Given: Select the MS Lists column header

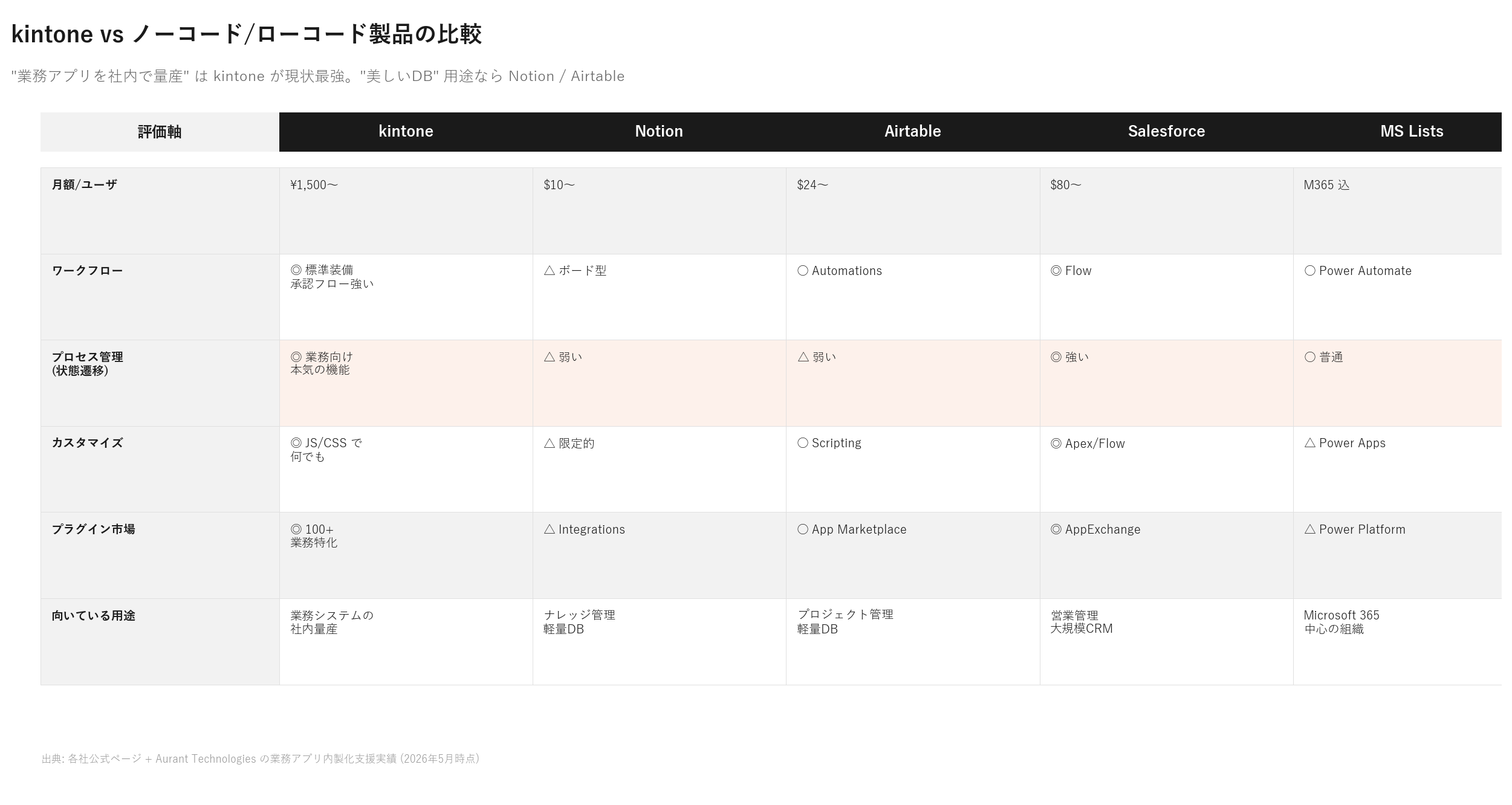Looking at the screenshot, I should click(1397, 132).
